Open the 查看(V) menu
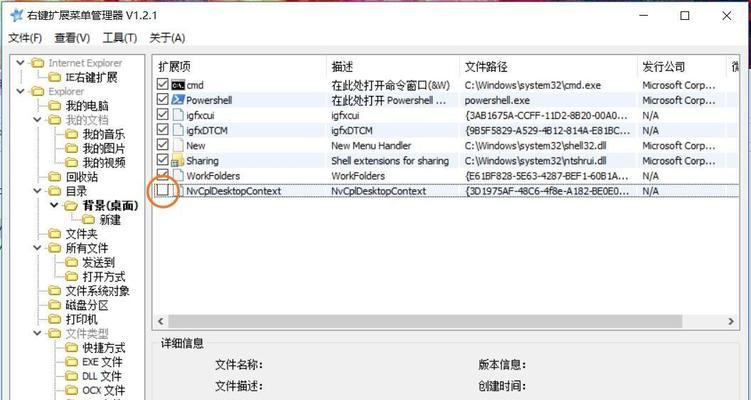The width and height of the screenshot is (751, 400). 72,38
